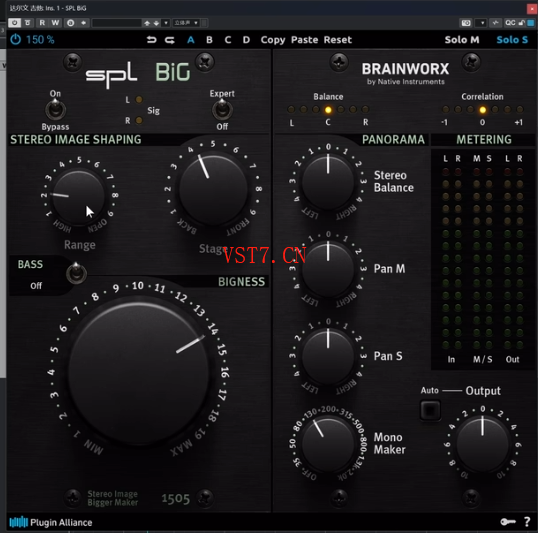Enable Solo M

[x=462, y=40]
